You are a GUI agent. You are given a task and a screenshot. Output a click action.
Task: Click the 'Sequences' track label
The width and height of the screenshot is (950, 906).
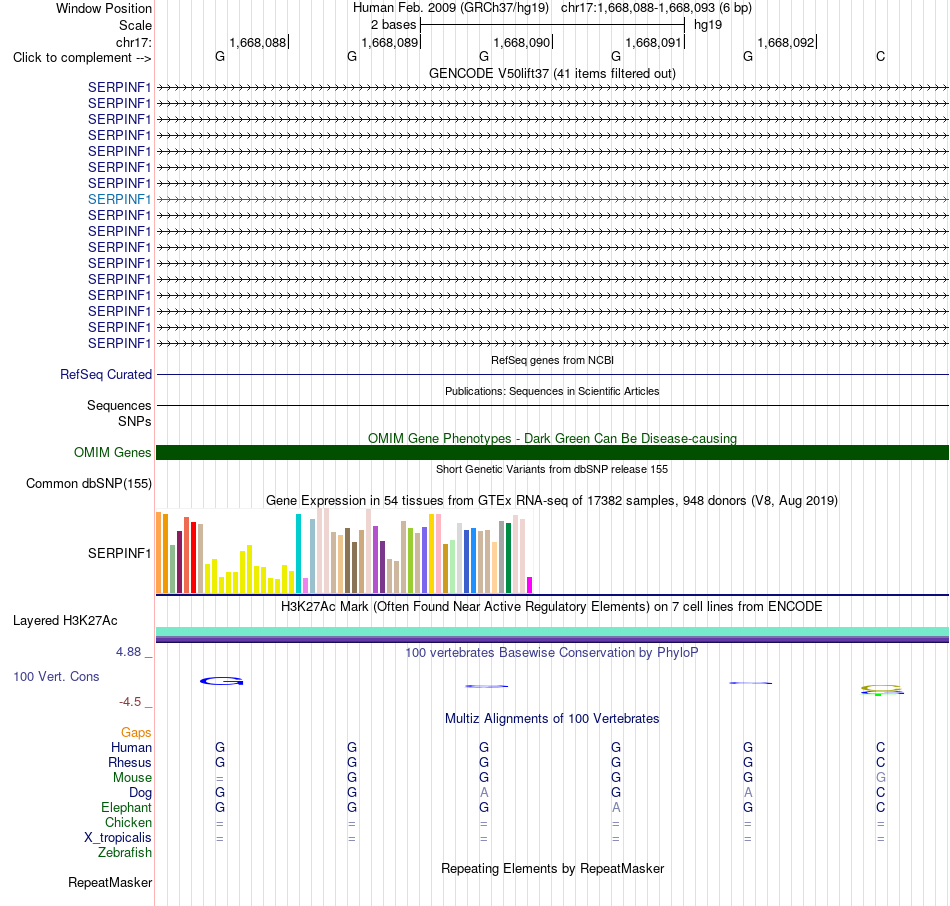tap(119, 405)
